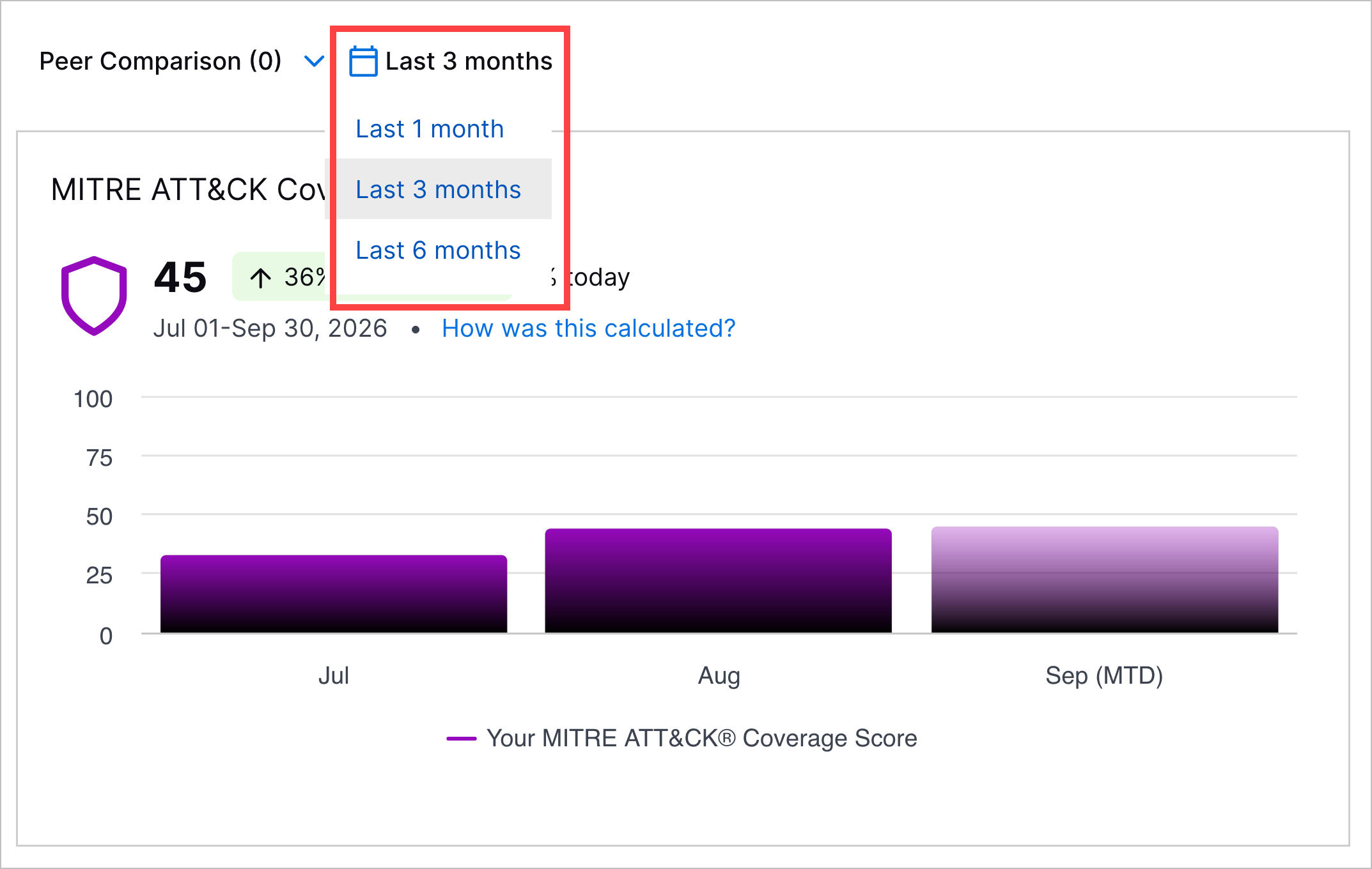
Task: Click the 50 y-axis value
Action: tap(99, 516)
